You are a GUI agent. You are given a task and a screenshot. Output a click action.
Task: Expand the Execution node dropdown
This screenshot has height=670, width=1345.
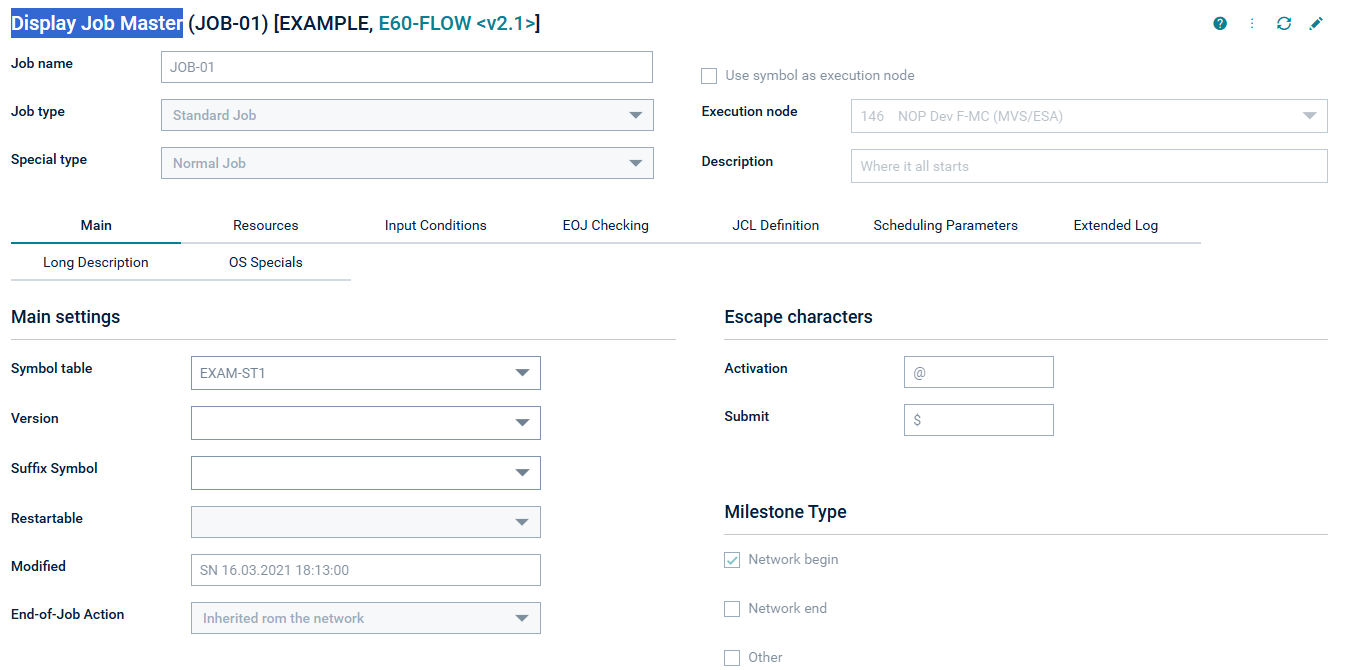click(1089, 116)
